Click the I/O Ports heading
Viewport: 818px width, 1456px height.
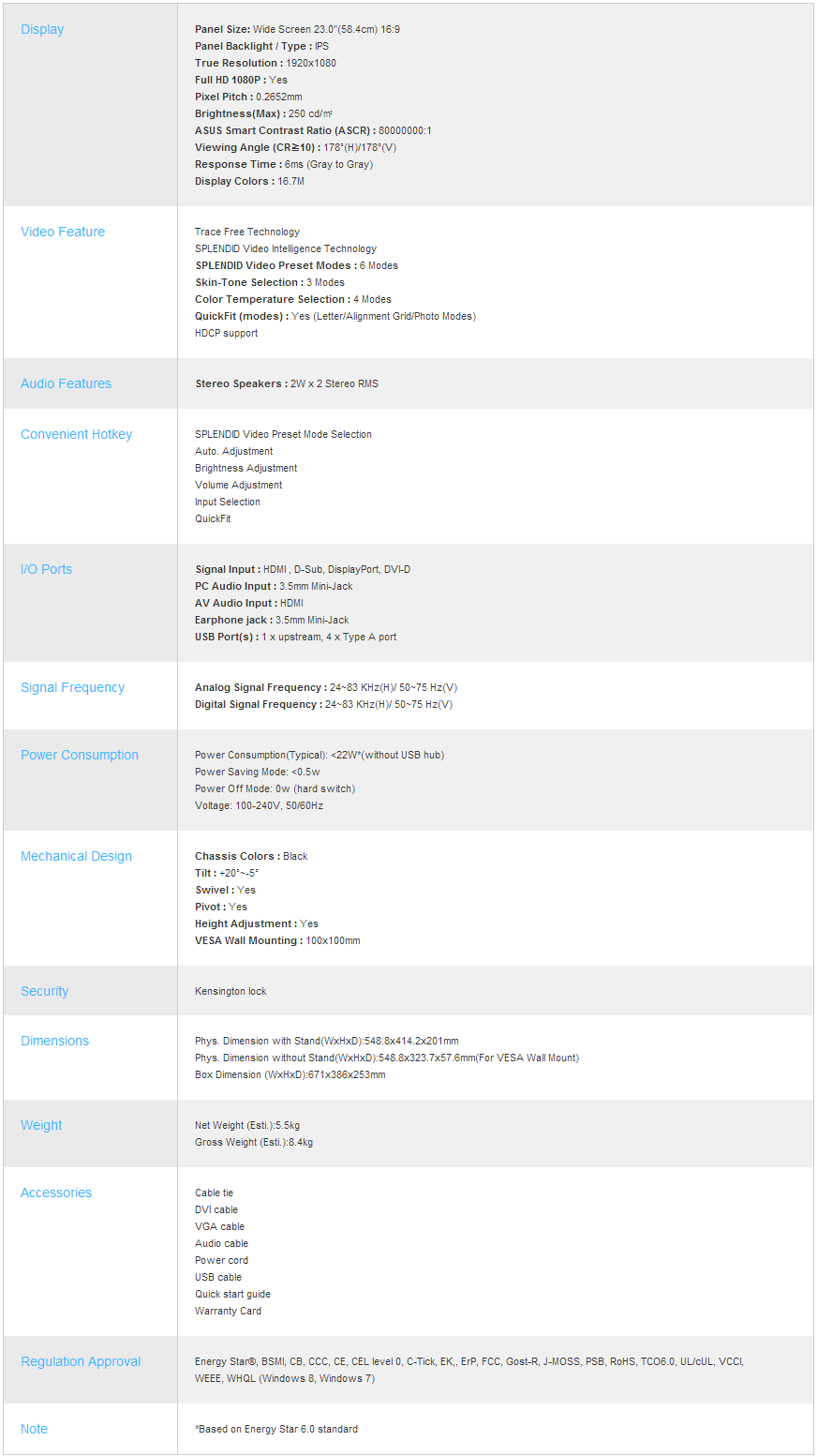(x=46, y=569)
